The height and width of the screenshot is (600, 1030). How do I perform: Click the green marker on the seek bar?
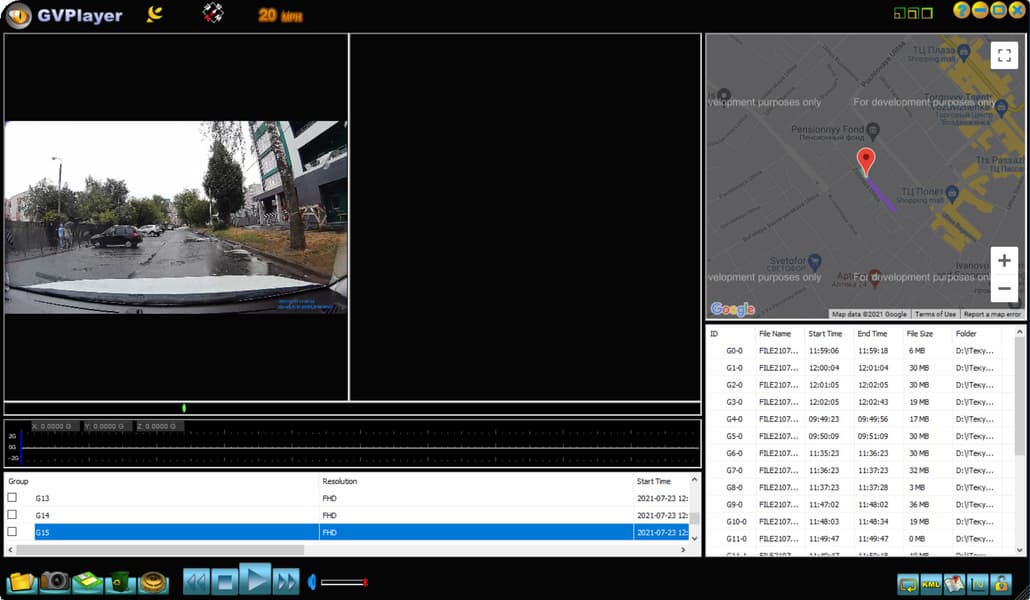click(184, 408)
